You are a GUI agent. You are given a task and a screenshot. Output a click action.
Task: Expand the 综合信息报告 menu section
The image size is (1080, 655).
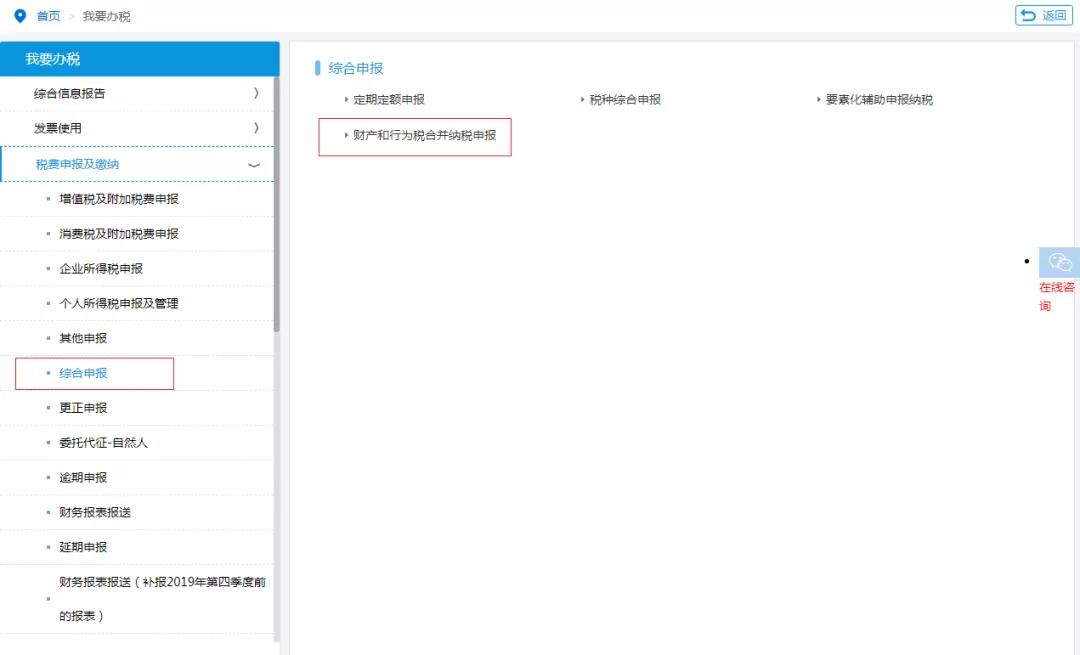click(139, 94)
